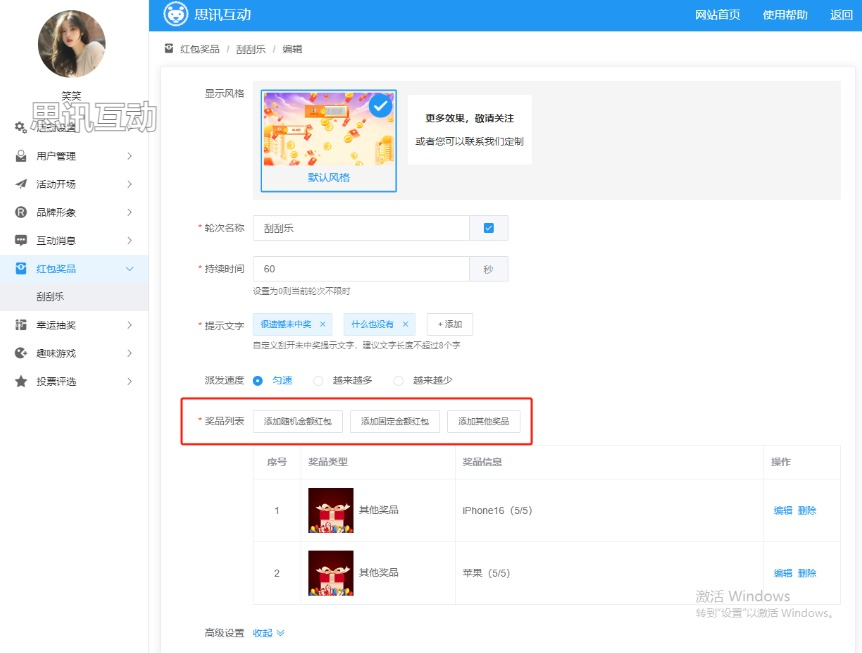Click the 很遗憾未中奖 hint tag
The height and width of the screenshot is (653, 862).
(x=293, y=324)
